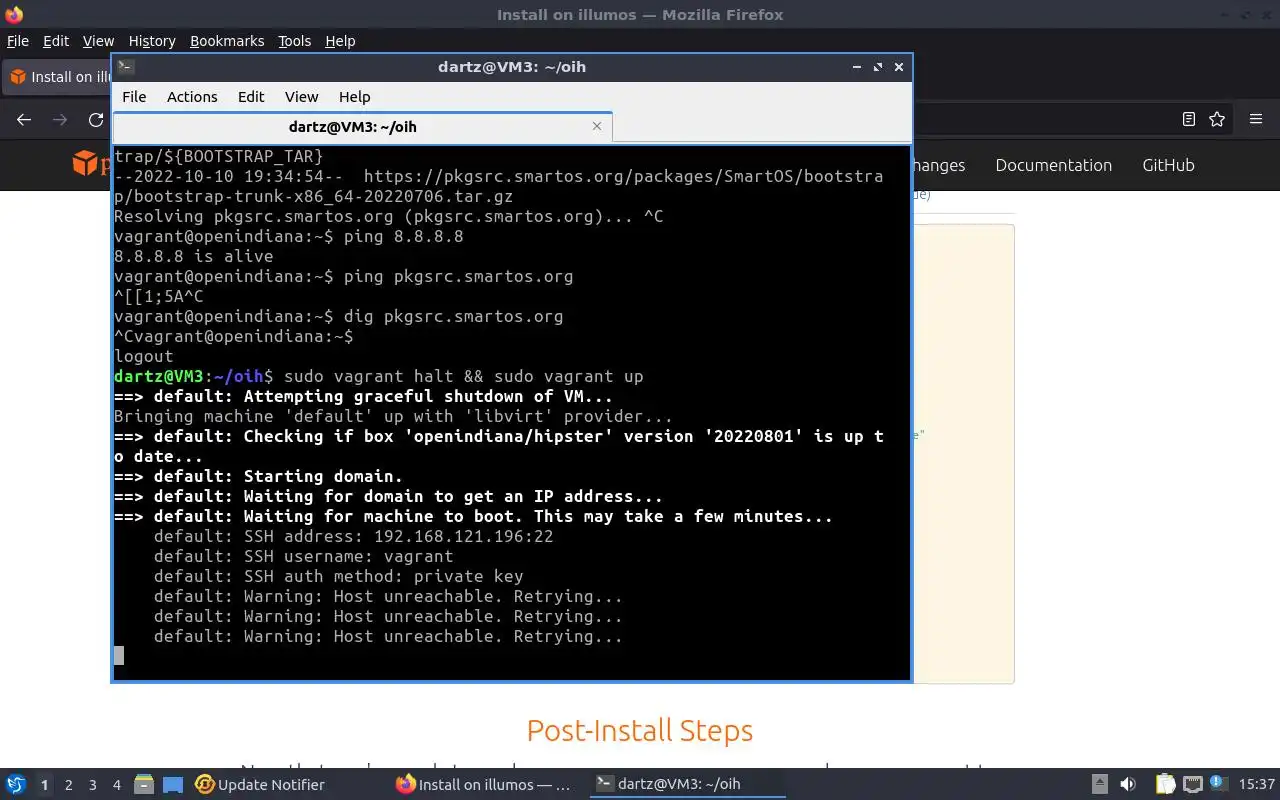Select the dartz@VM3 terminal taskbar entry
The image size is (1280, 800).
click(686, 785)
